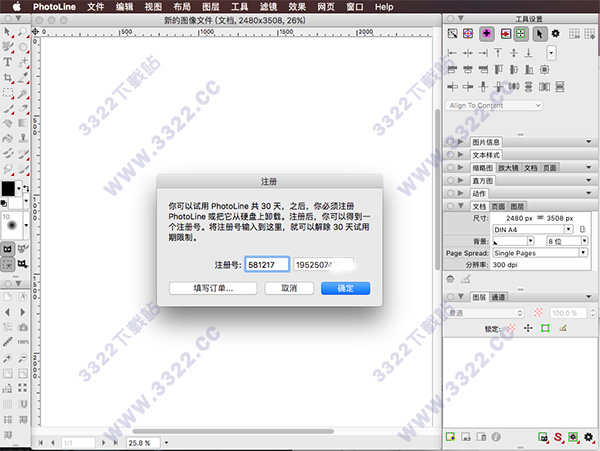Image resolution: width=600 pixels, height=451 pixels.
Task: Center horizontally align icon in tool settings
Action: point(468,53)
